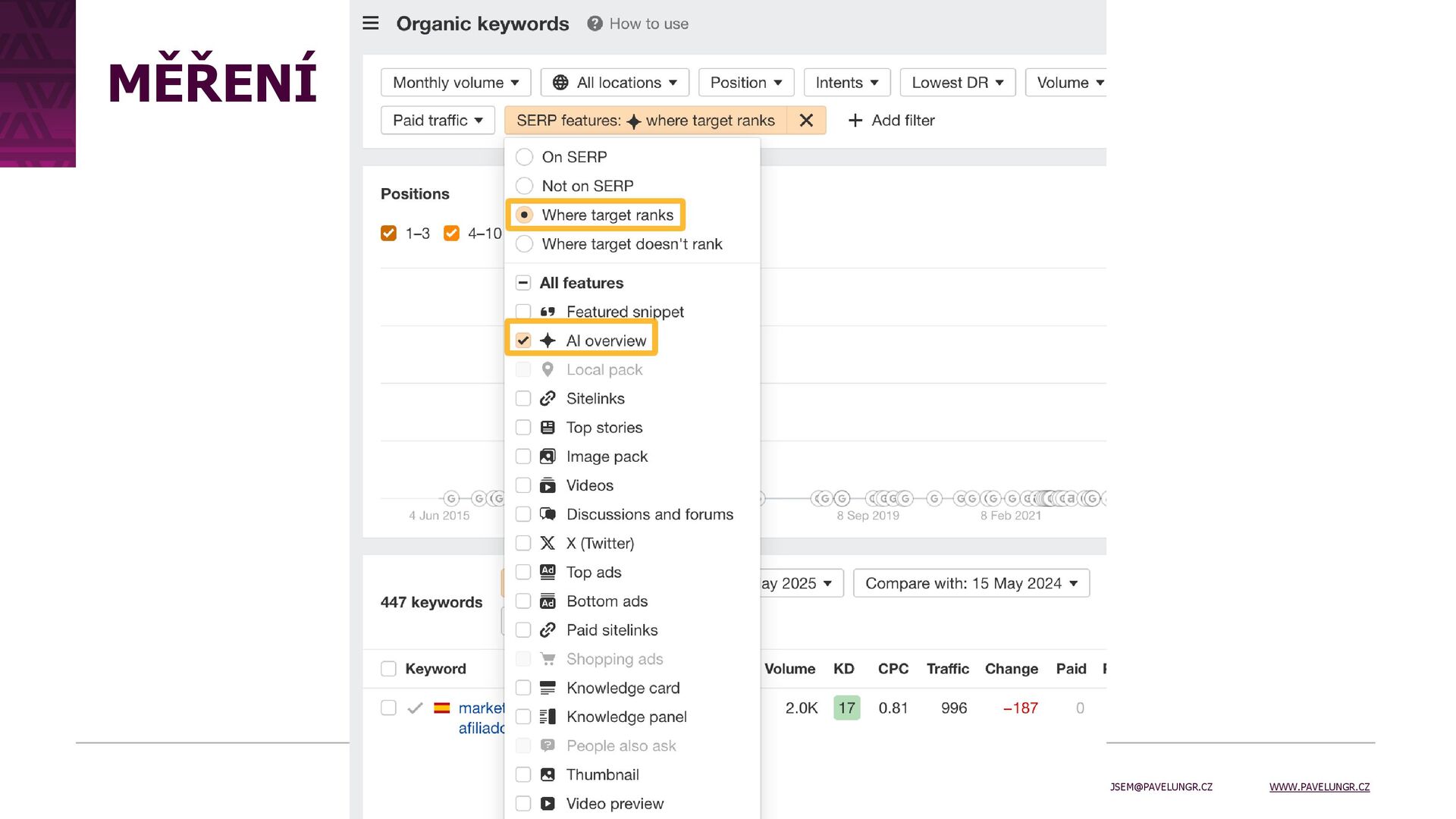This screenshot has width=1456, height=819.
Task: Click the Knowledge panel icon
Action: click(548, 717)
